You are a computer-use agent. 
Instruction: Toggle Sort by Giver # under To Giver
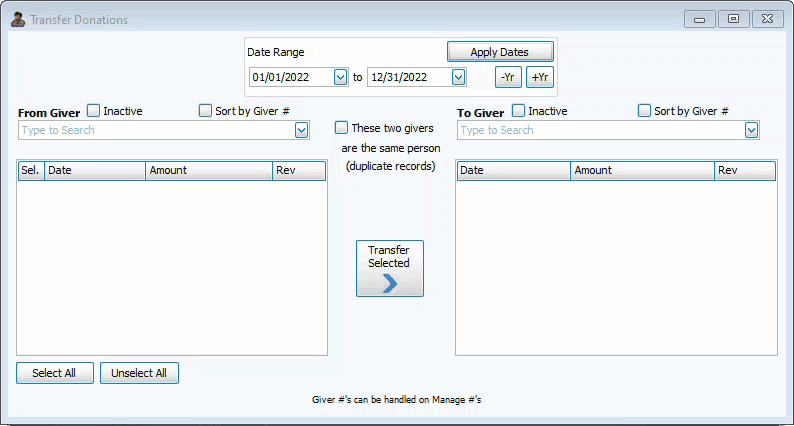(645, 111)
